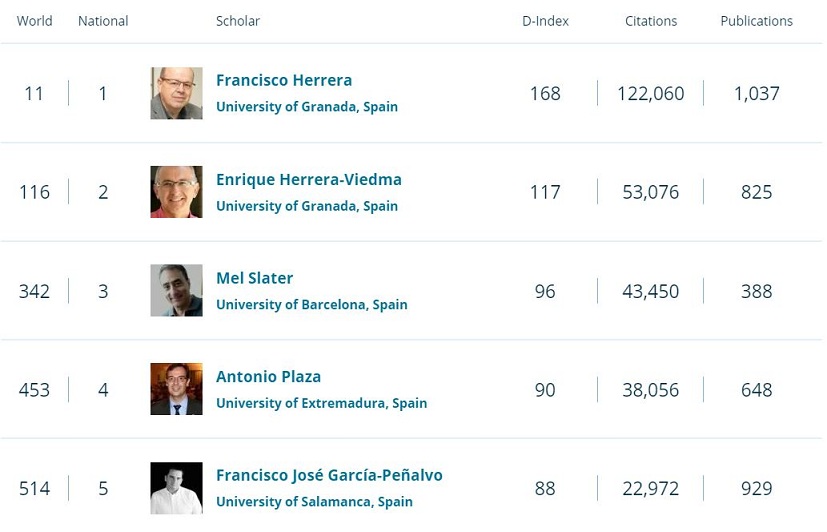Open Francisco Herrera's profile photo
This screenshot has width=827, height=532.
click(176, 93)
